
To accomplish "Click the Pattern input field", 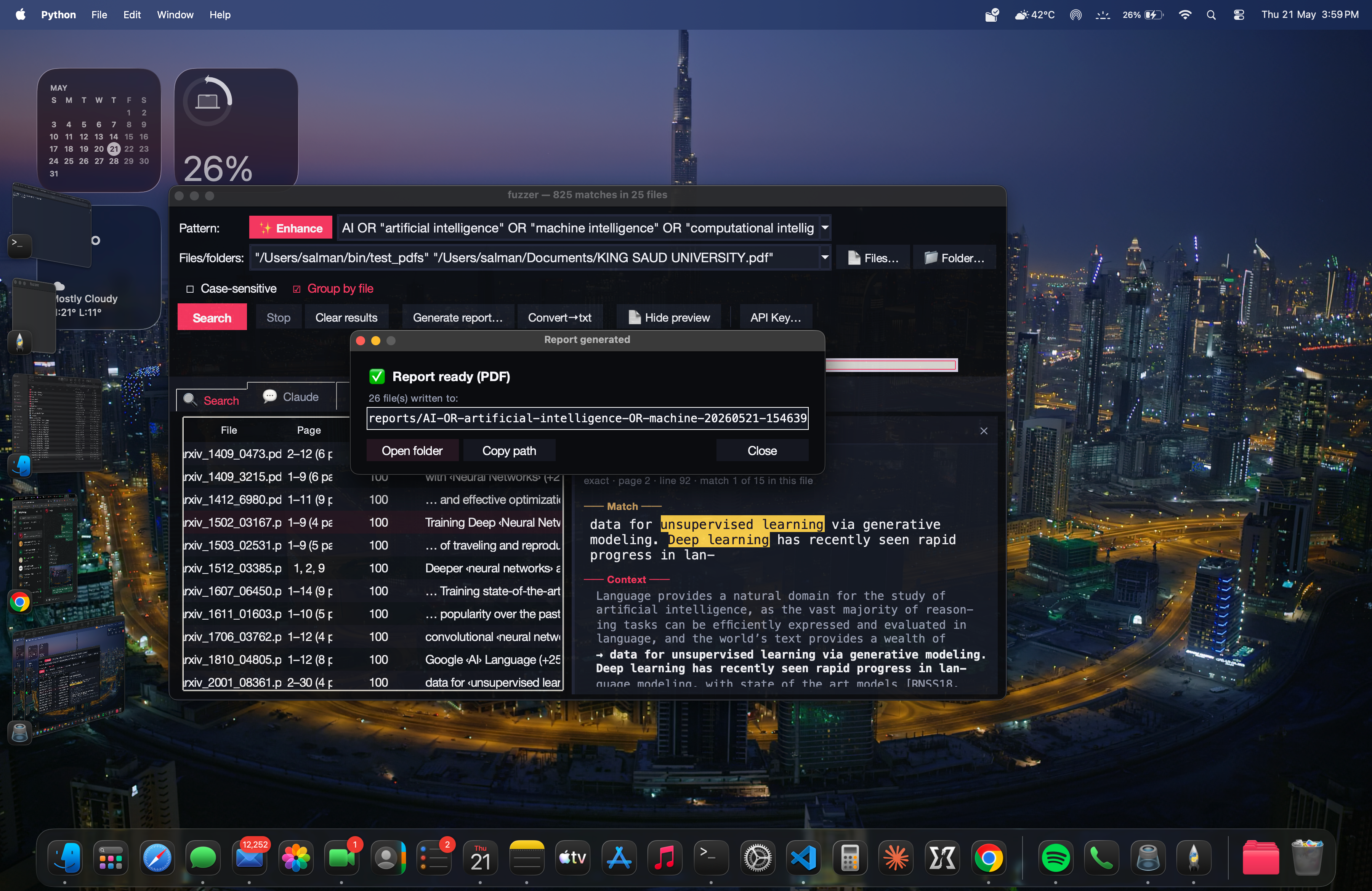I will click(578, 228).
